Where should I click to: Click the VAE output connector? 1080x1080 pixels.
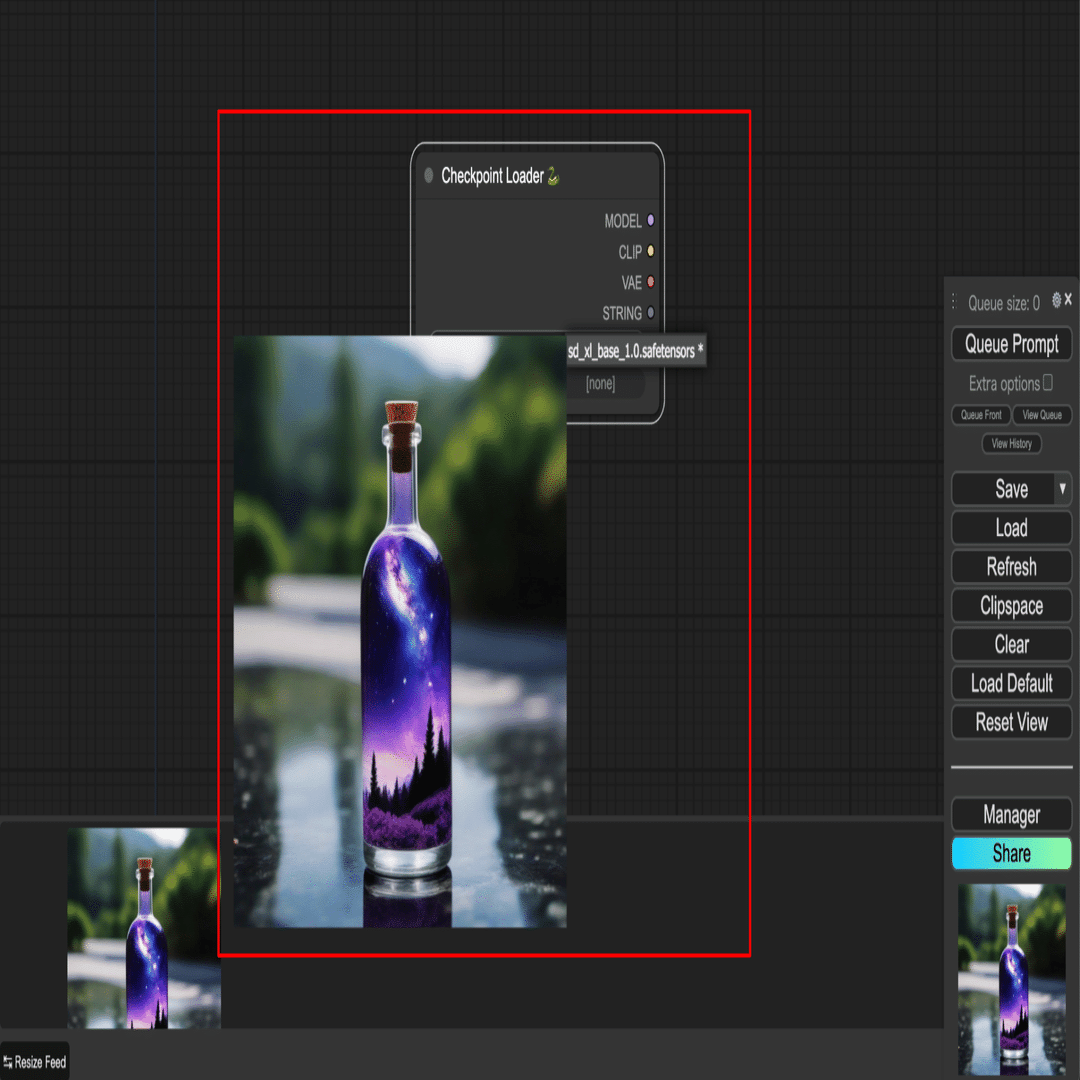650,282
